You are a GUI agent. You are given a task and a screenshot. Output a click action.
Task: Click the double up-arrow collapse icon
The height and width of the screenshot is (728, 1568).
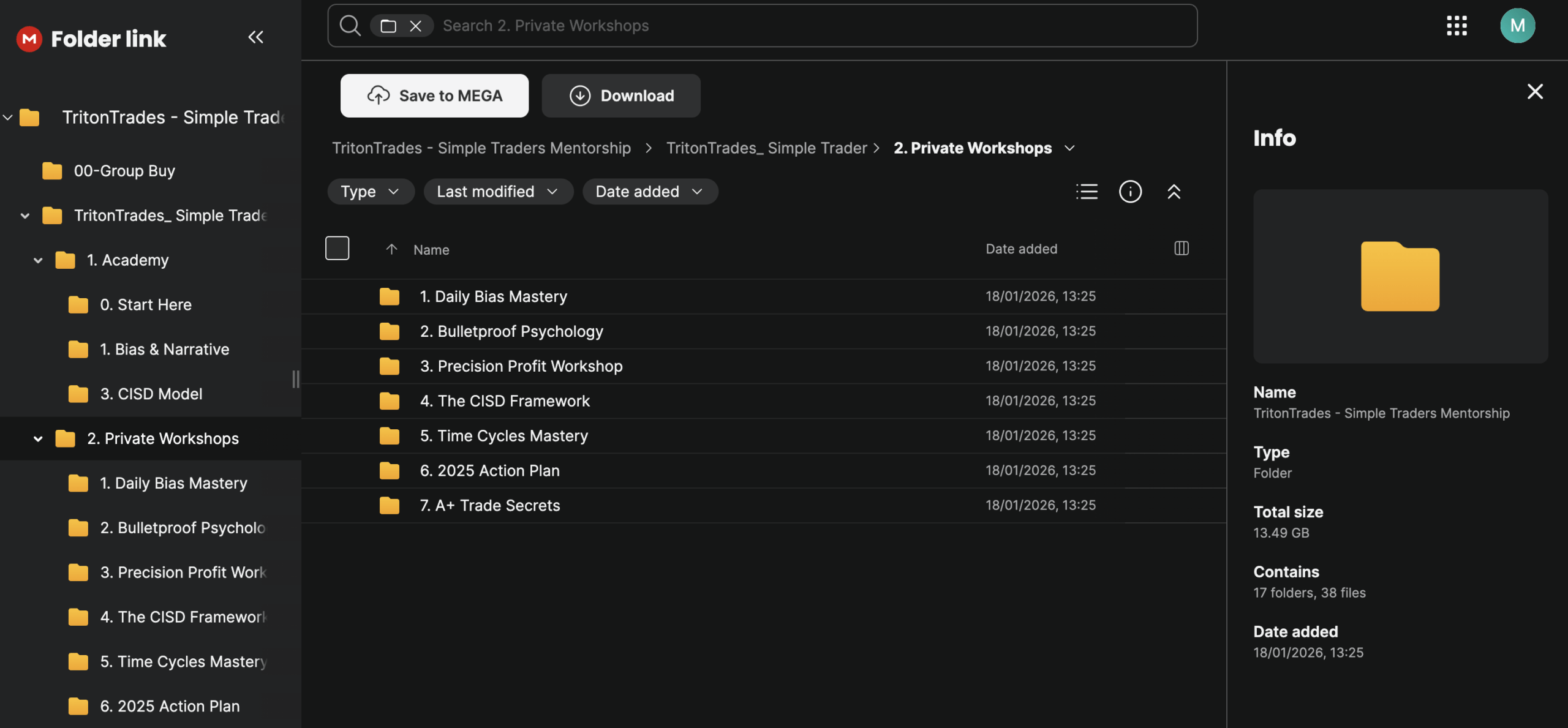coord(1174,192)
